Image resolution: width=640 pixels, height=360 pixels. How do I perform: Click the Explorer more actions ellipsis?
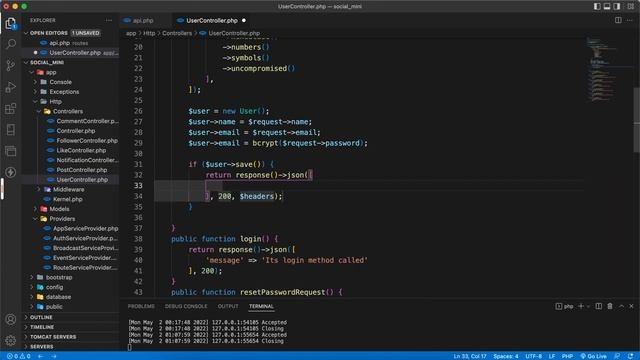(x=109, y=20)
